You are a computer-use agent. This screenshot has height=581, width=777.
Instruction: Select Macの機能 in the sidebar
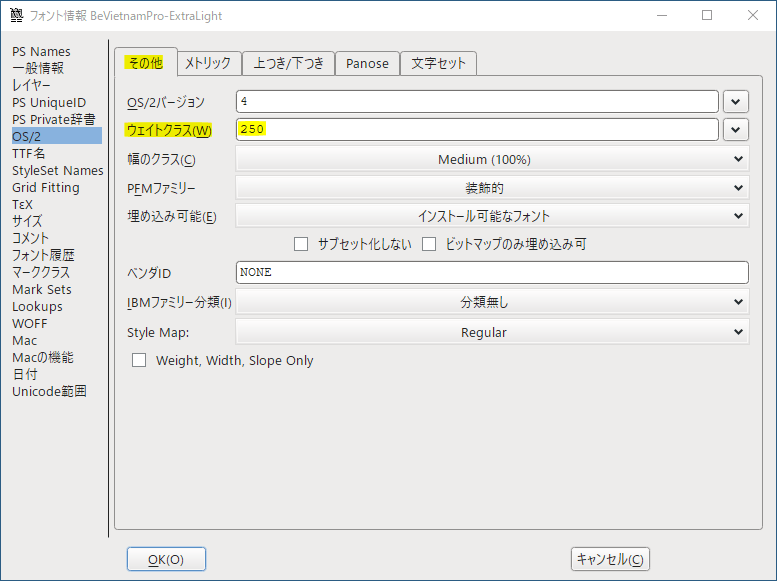[43, 357]
